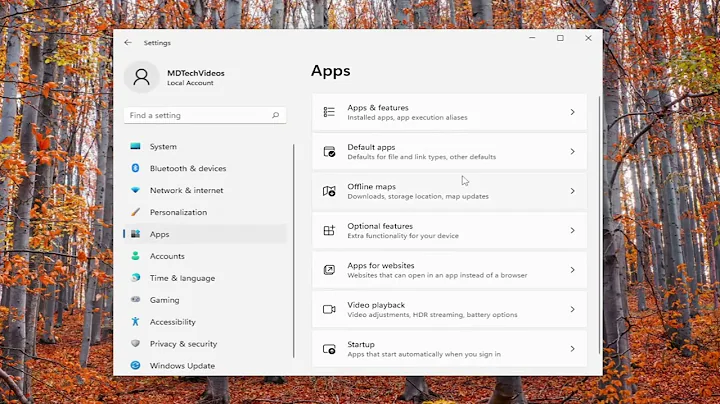Click the Startup icon
The height and width of the screenshot is (404, 720).
coord(329,349)
